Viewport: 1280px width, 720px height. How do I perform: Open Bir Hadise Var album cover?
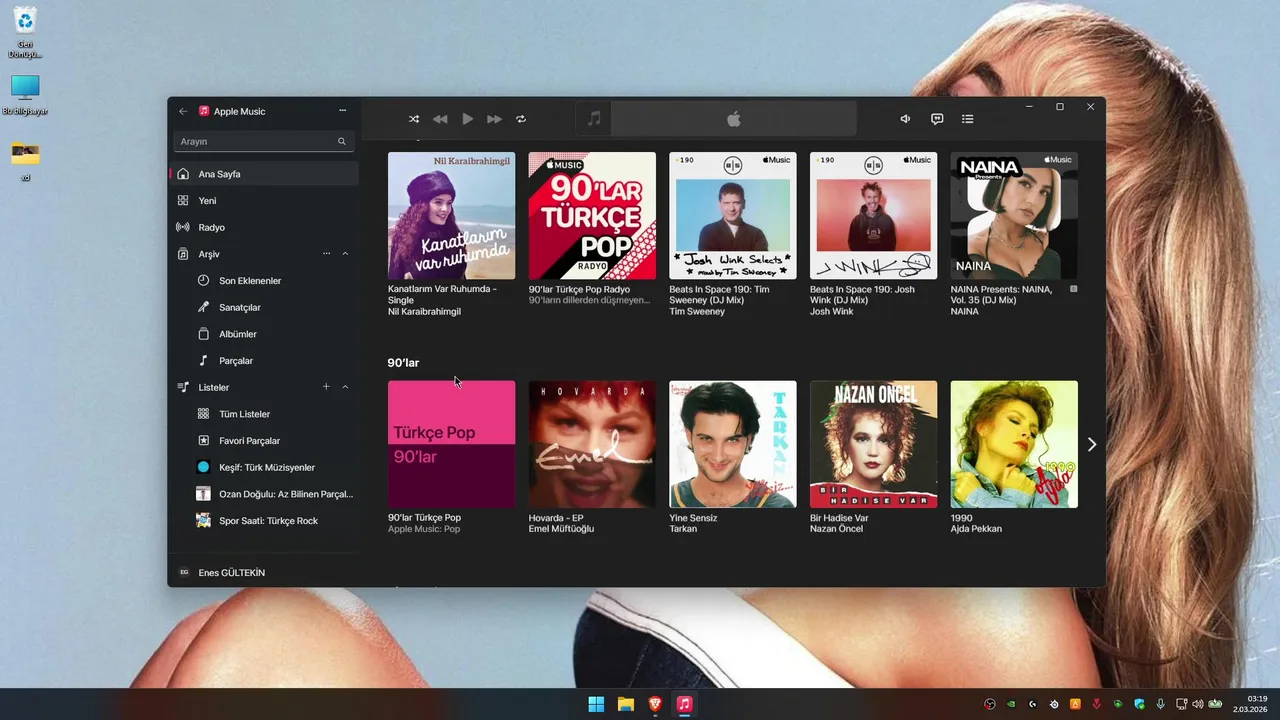(x=874, y=444)
